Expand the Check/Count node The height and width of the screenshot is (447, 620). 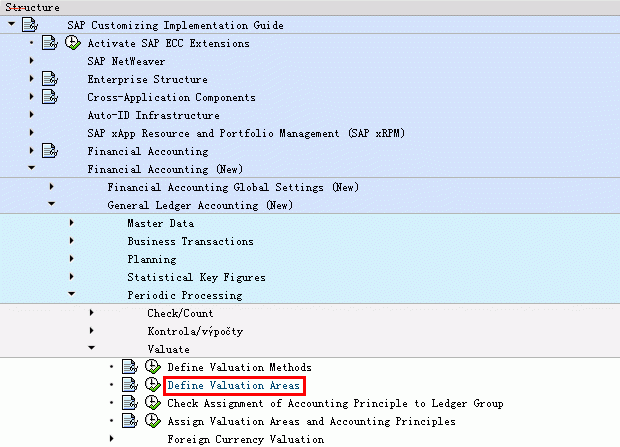click(x=92, y=313)
